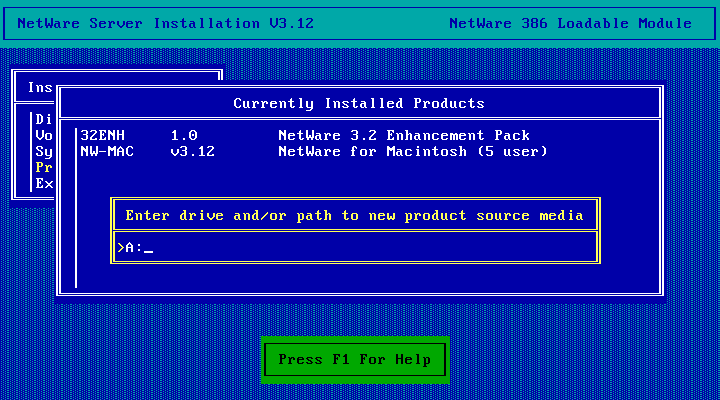Click the v3.12 version value for NW-MAC
Screen dimensions: 720x400
click(193, 152)
